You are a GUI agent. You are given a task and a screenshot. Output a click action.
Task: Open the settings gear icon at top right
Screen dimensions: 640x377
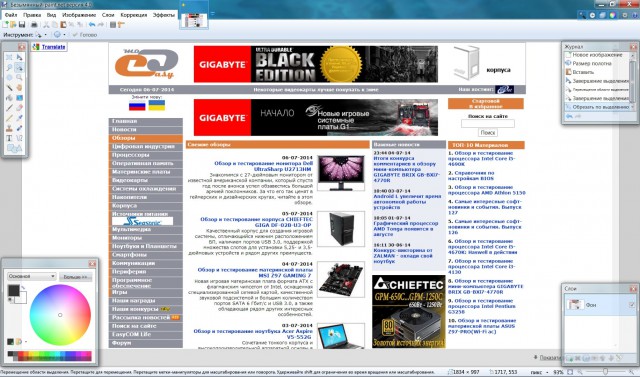[624, 15]
